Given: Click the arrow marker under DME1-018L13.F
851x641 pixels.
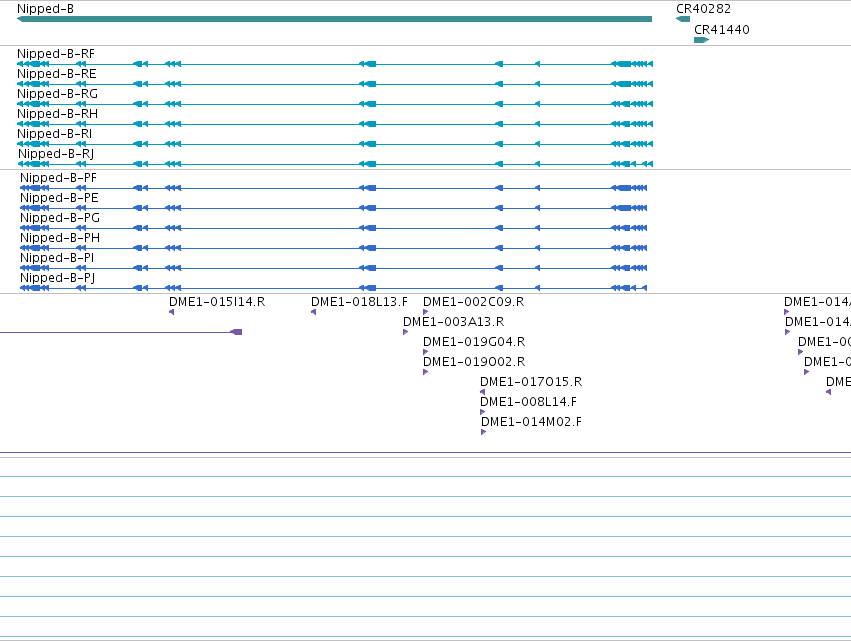Looking at the screenshot, I should (314, 312).
